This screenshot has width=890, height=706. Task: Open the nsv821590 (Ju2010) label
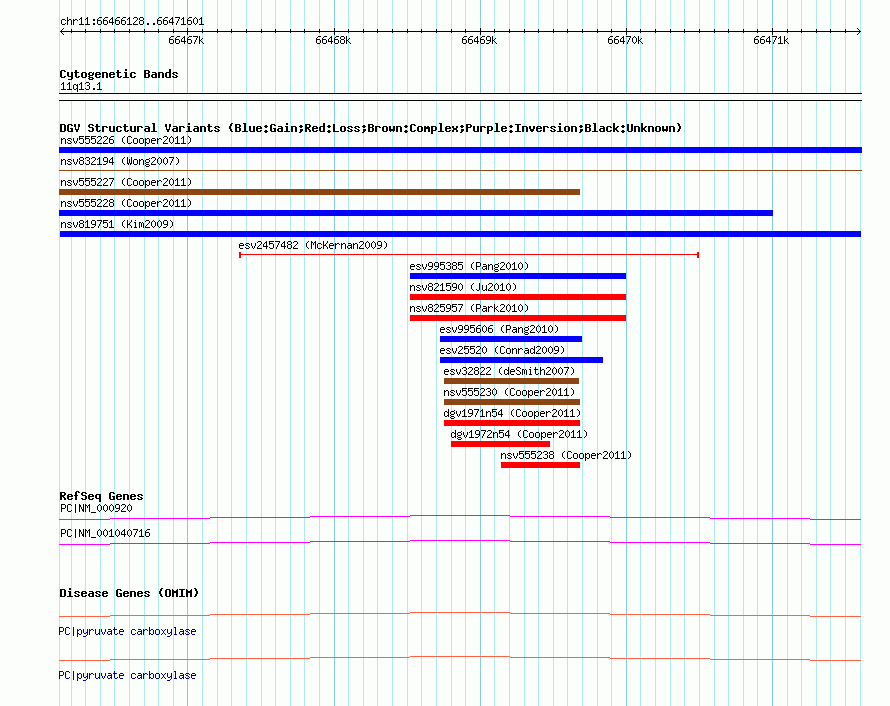click(x=463, y=287)
